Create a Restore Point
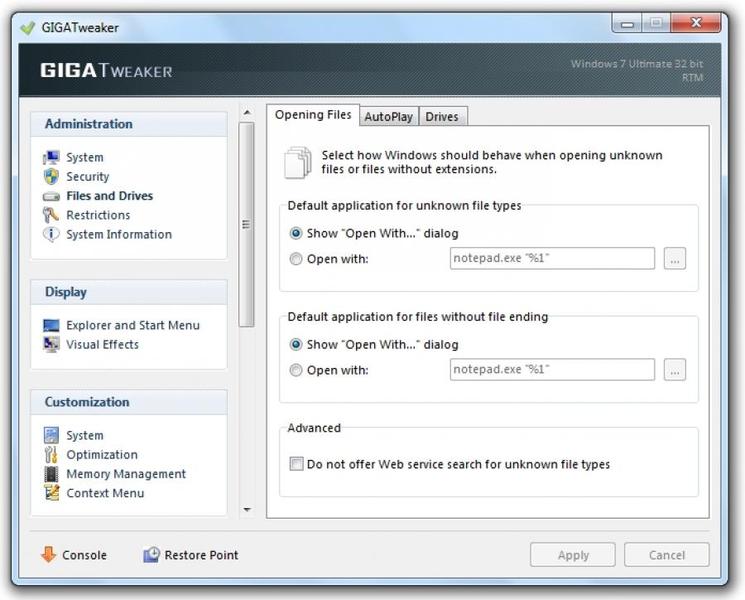Viewport: 745px width, 600px height. 201,555
